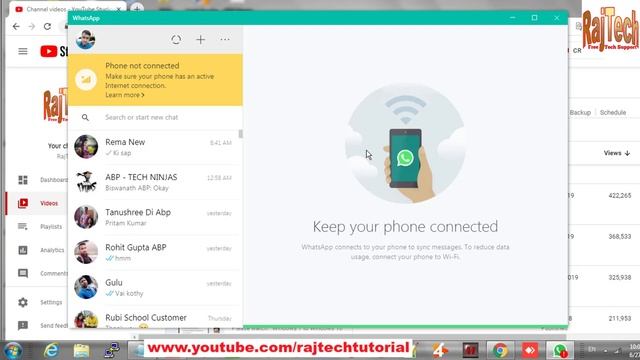Open WhatsApp three-dot menu
This screenshot has height=360, width=640.
coord(225,40)
